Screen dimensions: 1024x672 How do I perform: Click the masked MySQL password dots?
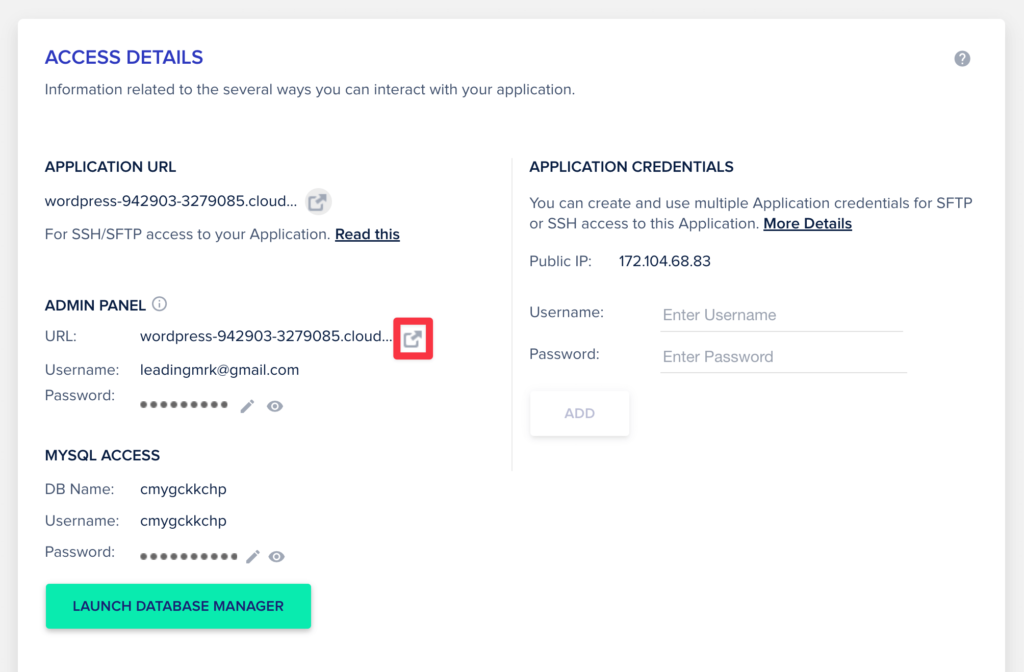click(x=189, y=556)
